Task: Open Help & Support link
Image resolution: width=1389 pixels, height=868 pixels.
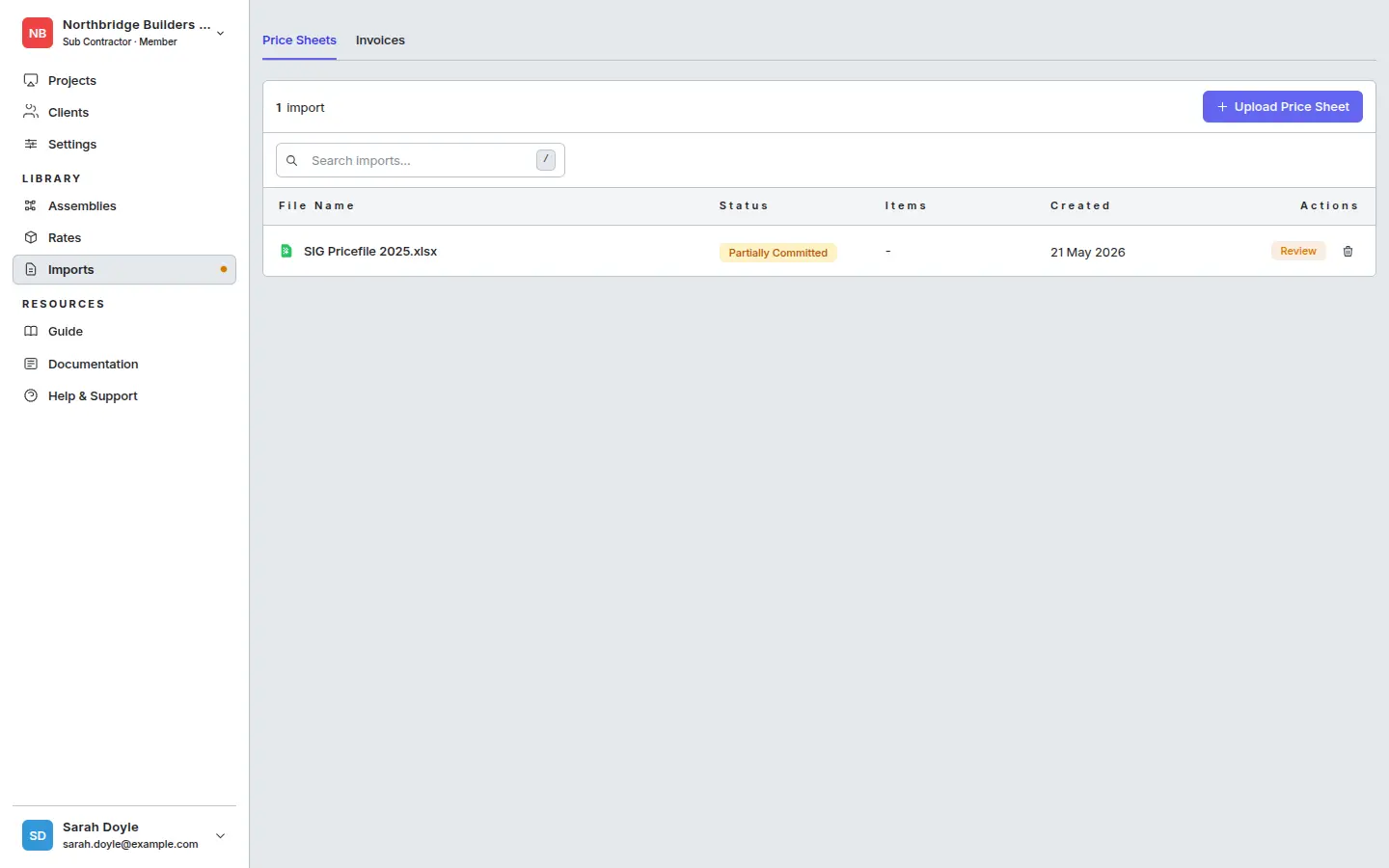Action: [x=124, y=395]
